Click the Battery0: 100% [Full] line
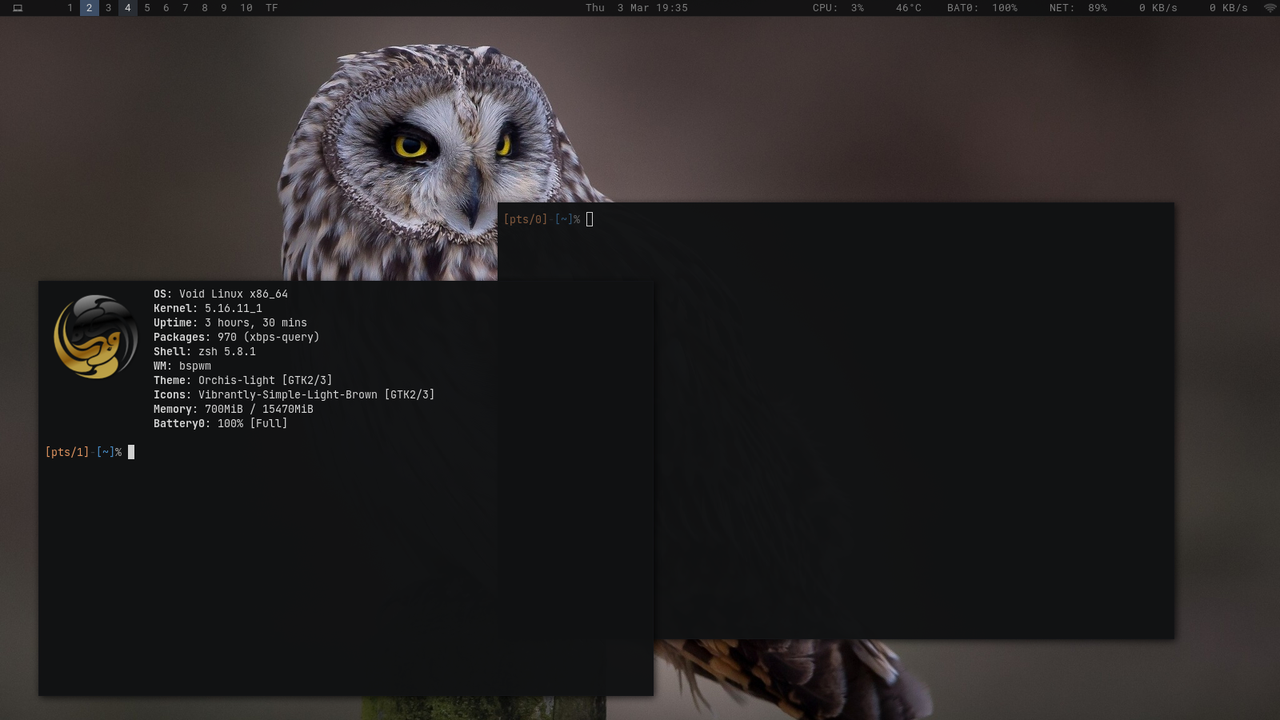Image resolution: width=1280 pixels, height=720 pixels. tap(220, 424)
